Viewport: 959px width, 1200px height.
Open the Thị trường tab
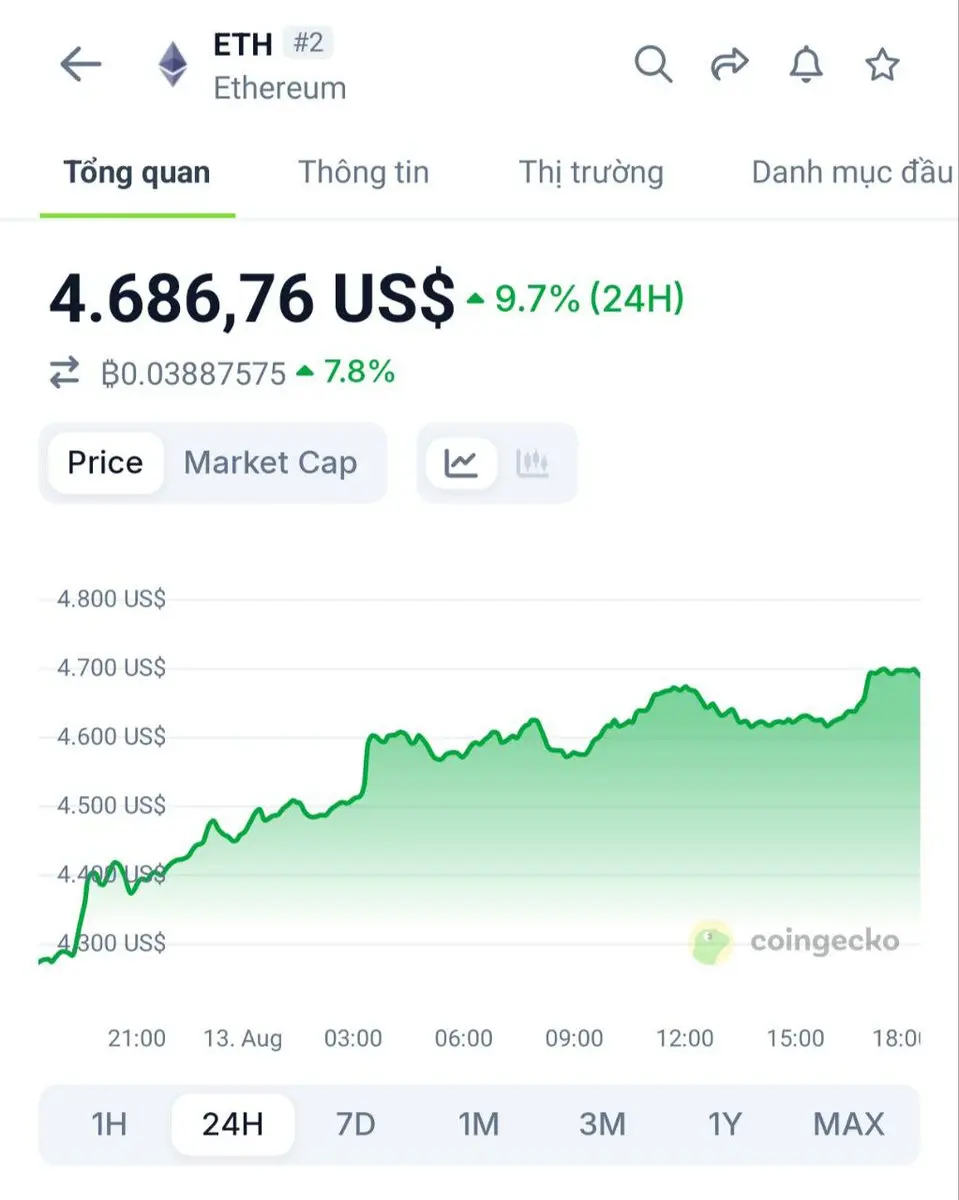point(591,172)
